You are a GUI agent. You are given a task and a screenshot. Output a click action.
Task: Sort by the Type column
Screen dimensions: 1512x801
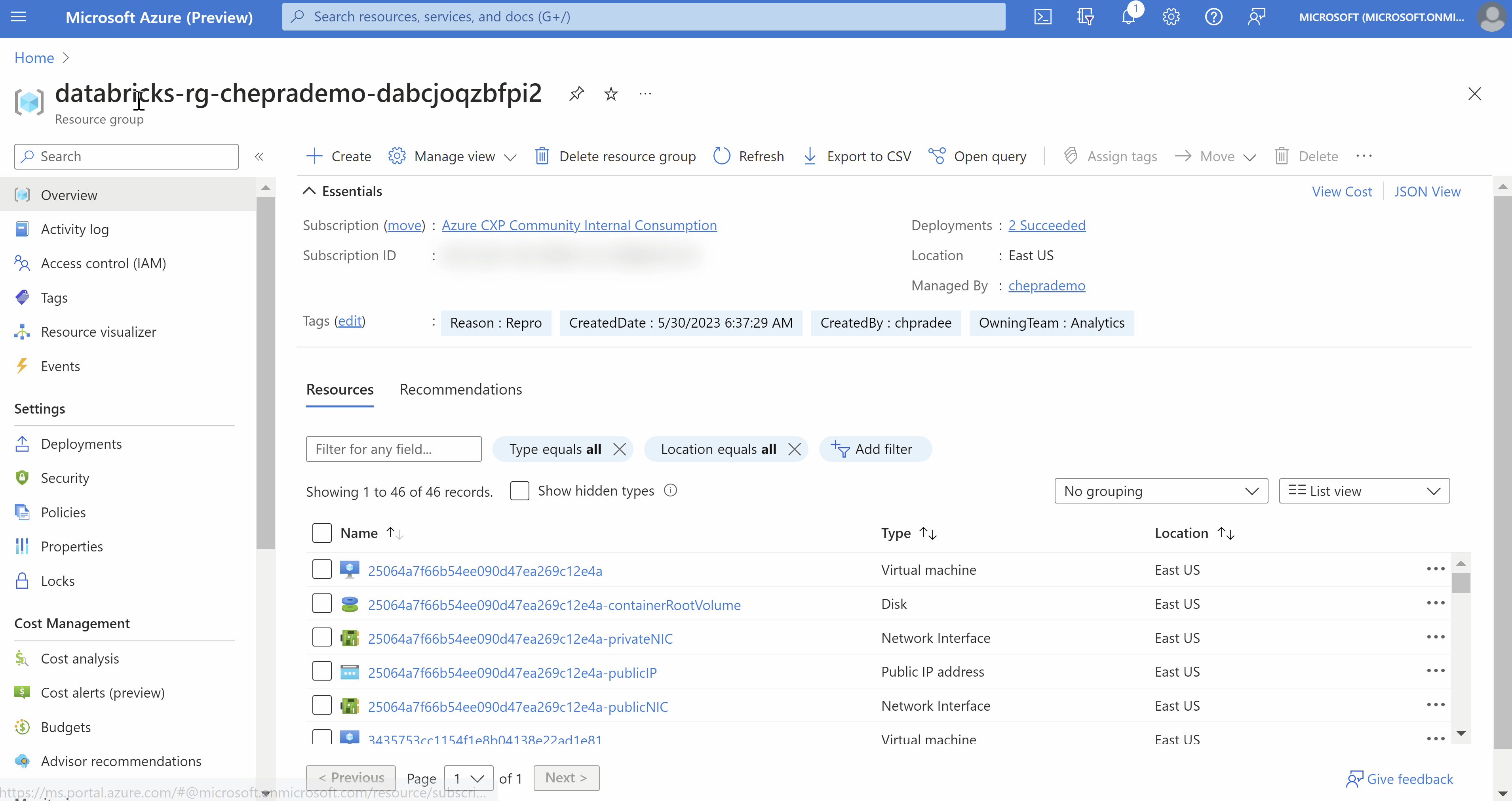click(x=909, y=533)
